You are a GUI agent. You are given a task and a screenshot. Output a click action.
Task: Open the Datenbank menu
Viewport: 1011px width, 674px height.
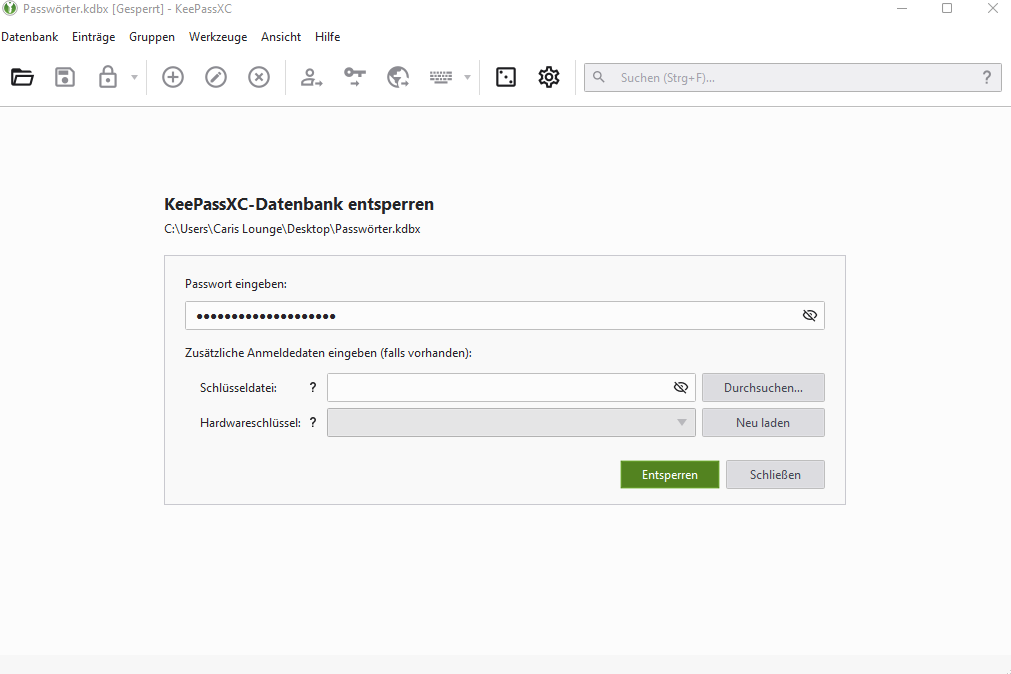pyautogui.click(x=30, y=37)
